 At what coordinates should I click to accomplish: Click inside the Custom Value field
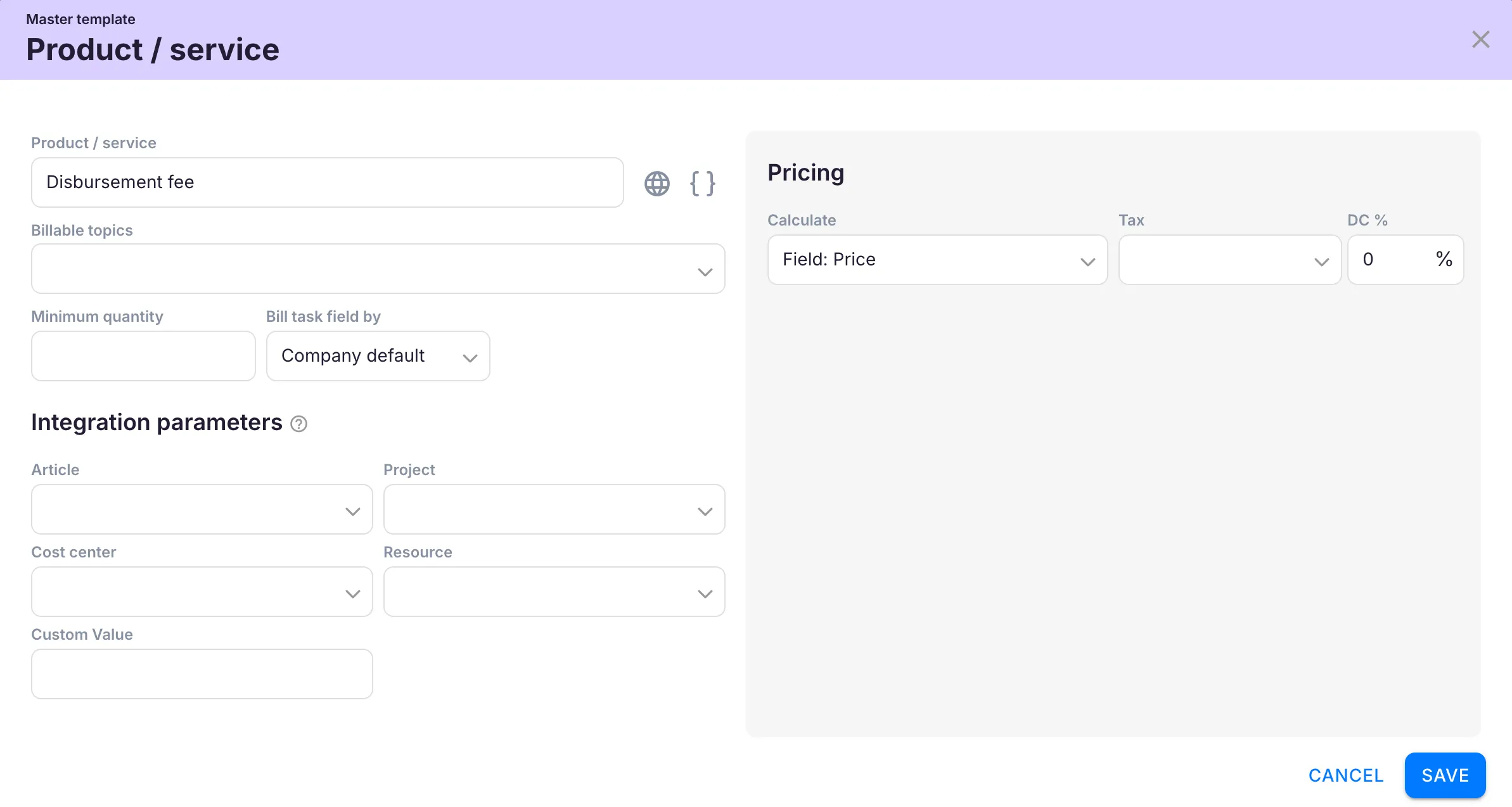[202, 673]
